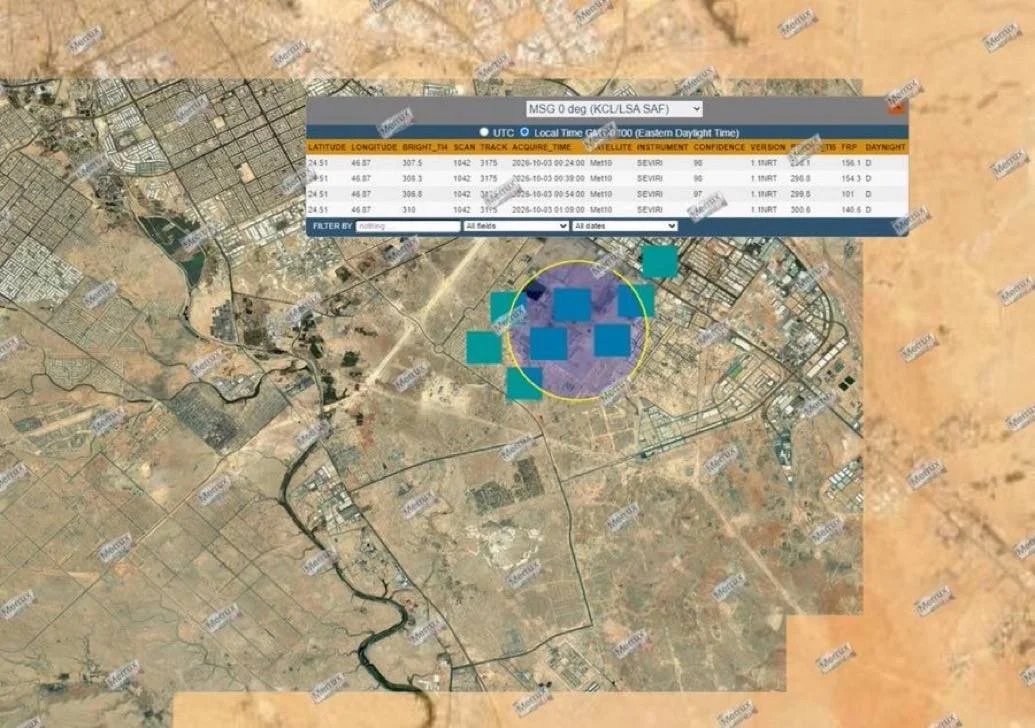Click the lower-right blue fire marker inside the circle
Image resolution: width=1035 pixels, height=728 pixels.
[x=613, y=341]
